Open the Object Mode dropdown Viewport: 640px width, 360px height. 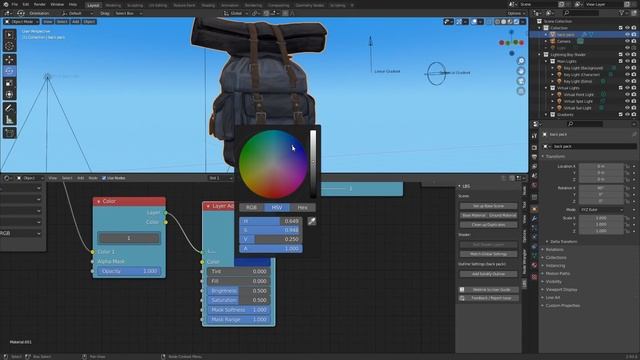pyautogui.click(x=22, y=22)
